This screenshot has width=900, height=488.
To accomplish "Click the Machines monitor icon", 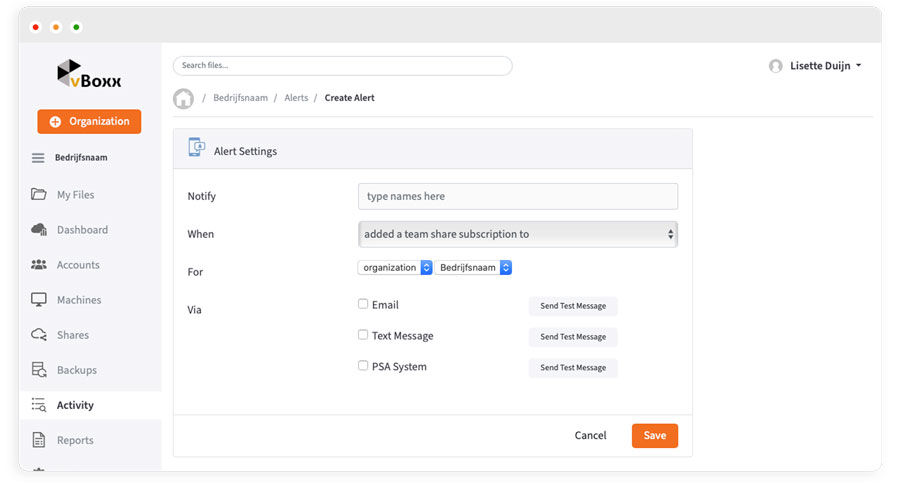I will pos(39,300).
